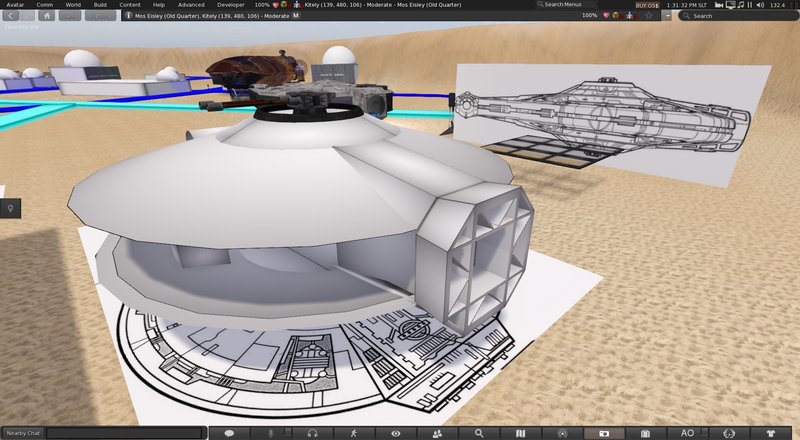Open voice settings headphones icon
Screen dimensions: 800x440
coord(312,433)
